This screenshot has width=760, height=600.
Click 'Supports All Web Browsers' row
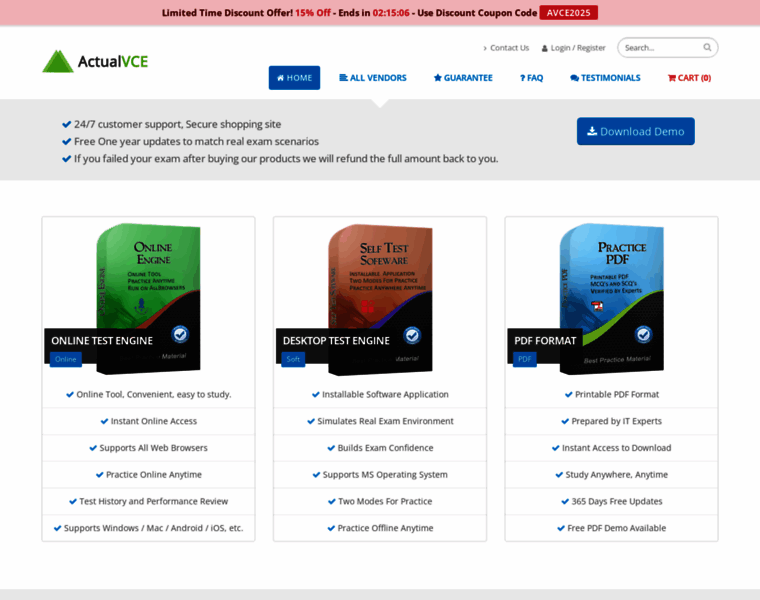pos(148,448)
